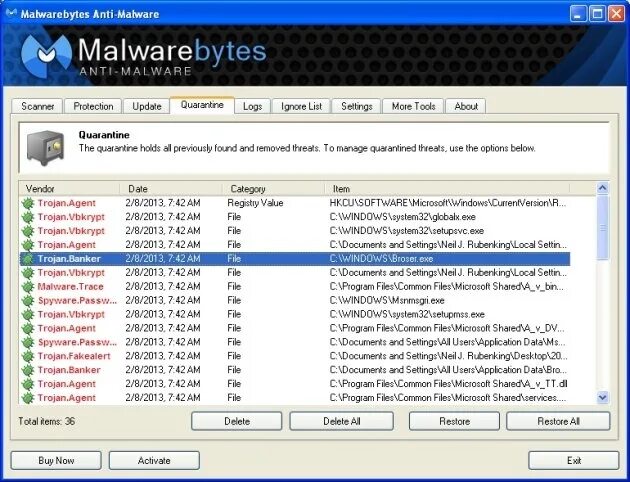Click the threat icon beside globalx.exe row

[28, 217]
